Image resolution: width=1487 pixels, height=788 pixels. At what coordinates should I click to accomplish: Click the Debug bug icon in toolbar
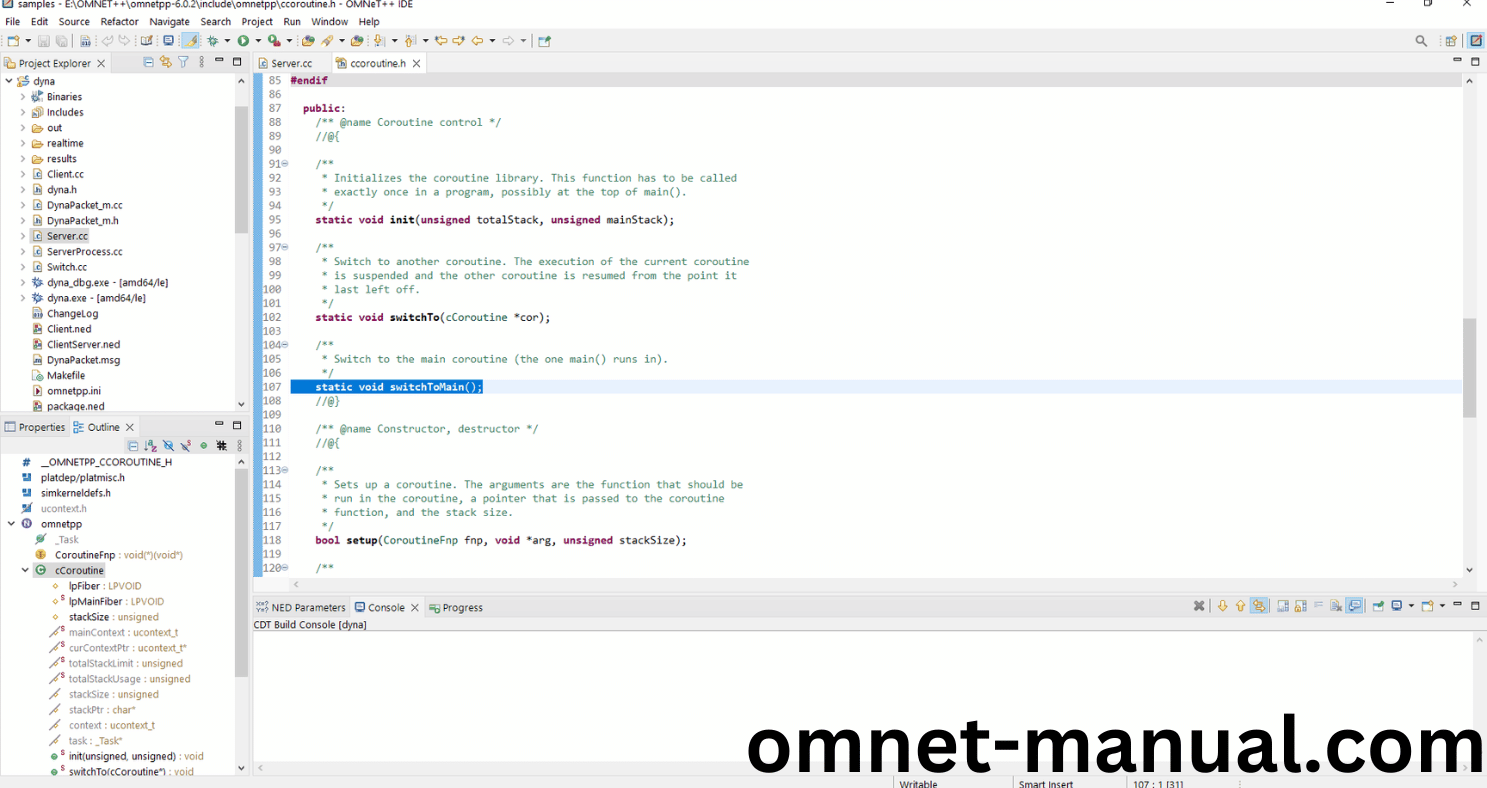(212, 41)
